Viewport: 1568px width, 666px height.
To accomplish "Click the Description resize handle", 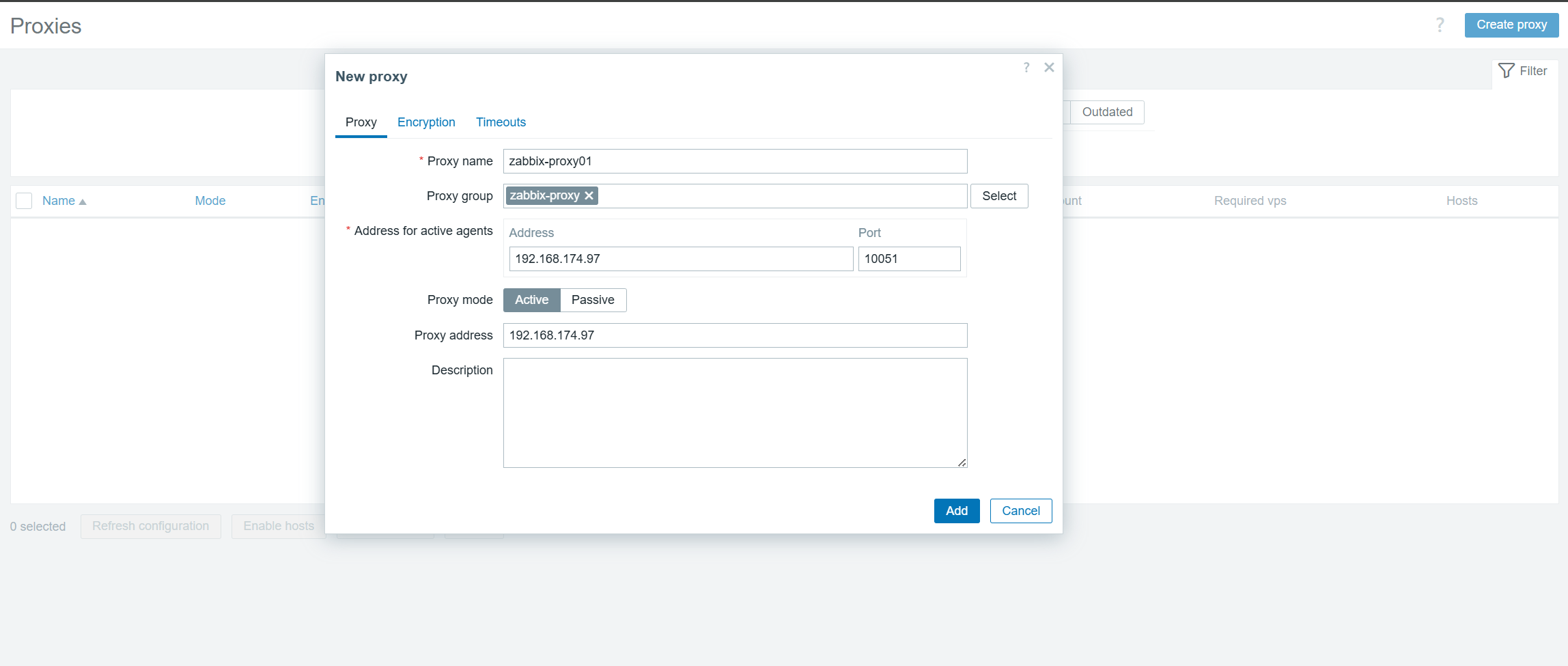I will coord(962,462).
